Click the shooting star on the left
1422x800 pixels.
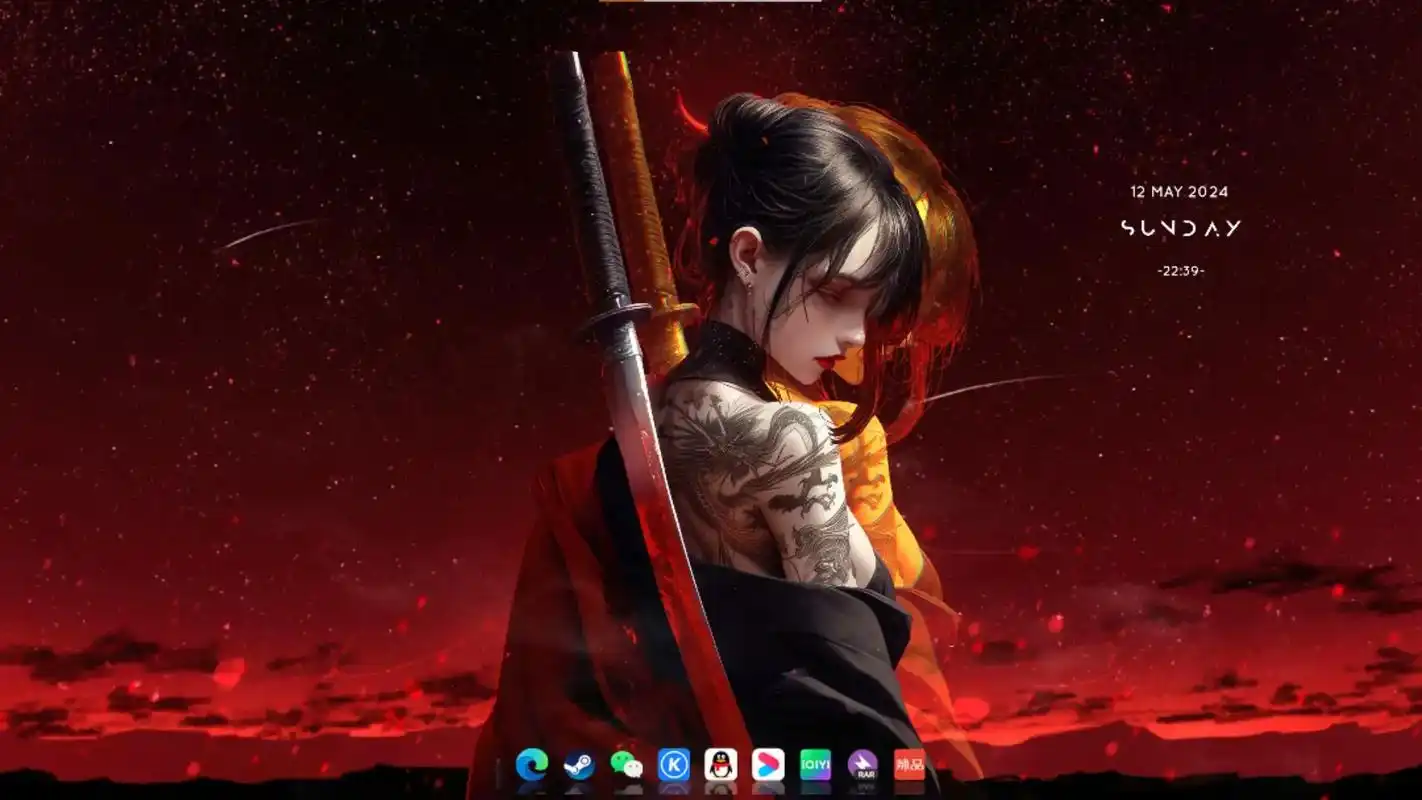(268, 234)
